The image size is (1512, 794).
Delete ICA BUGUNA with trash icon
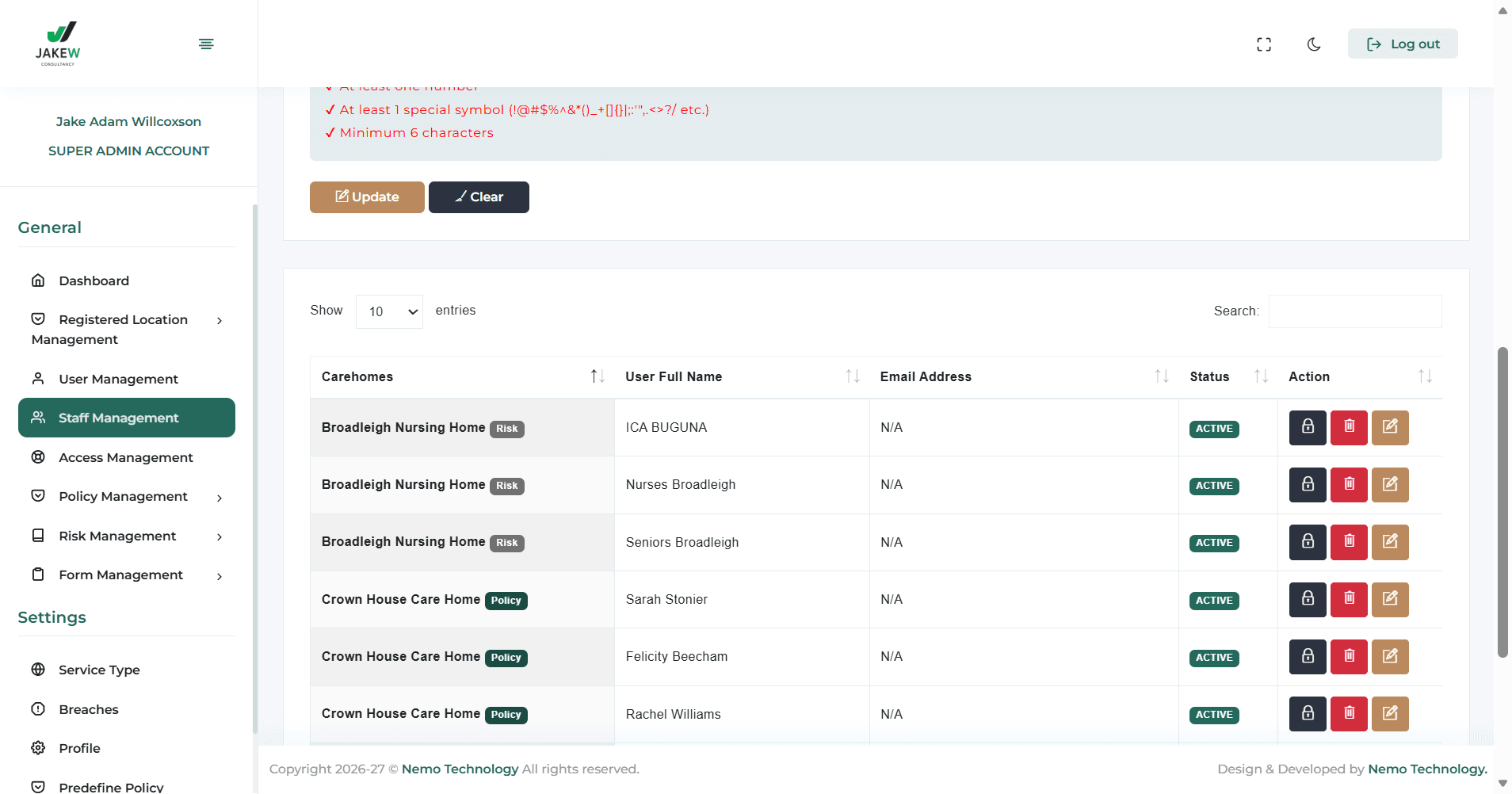[x=1349, y=428]
